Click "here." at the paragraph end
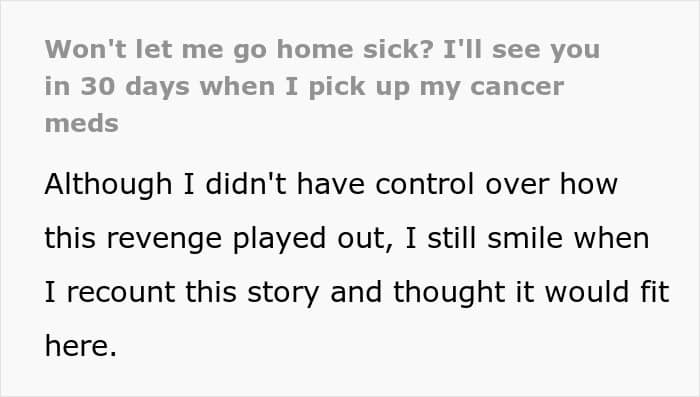 point(81,347)
